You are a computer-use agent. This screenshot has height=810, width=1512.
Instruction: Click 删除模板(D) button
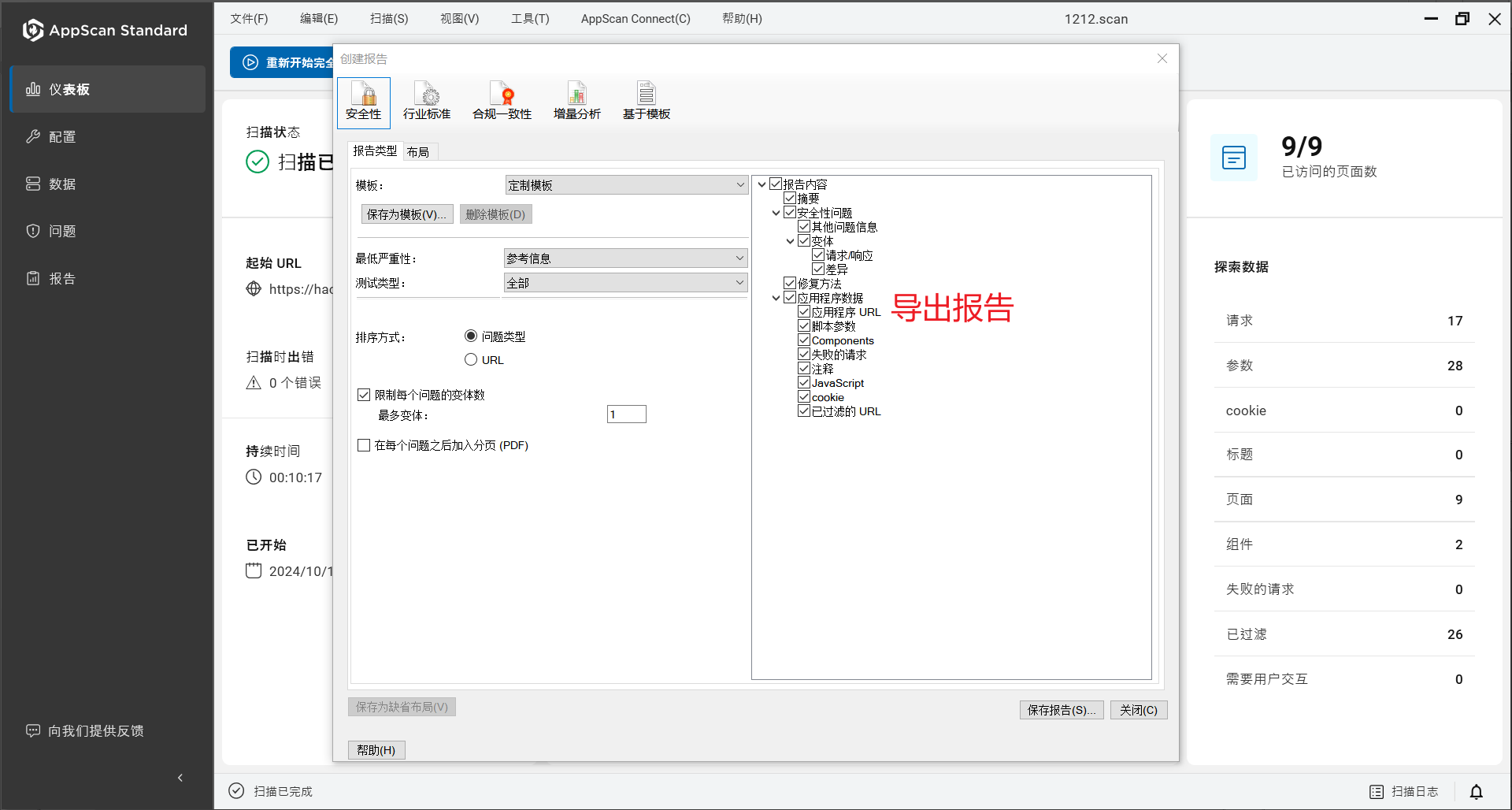[495, 214]
